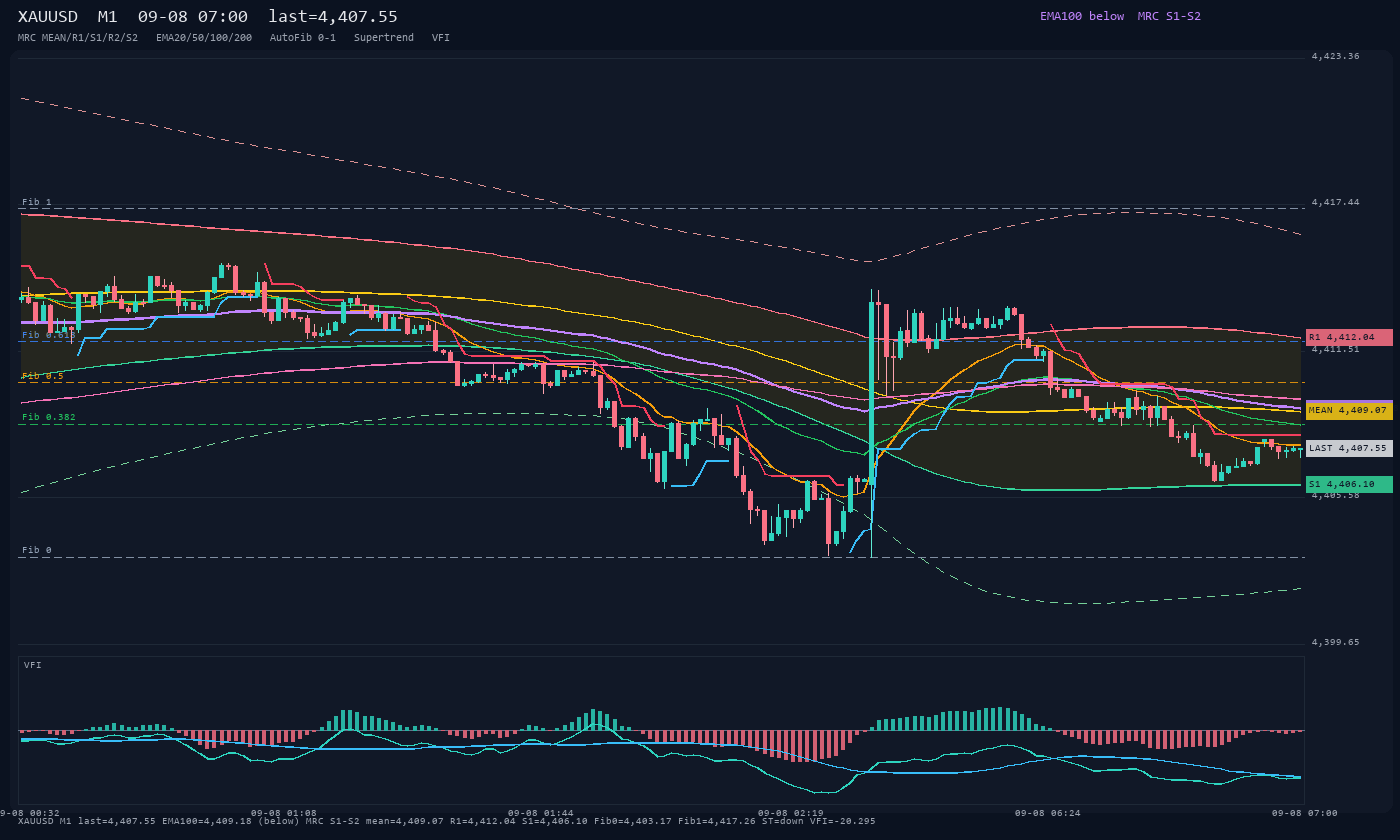Click the XAUUSD symbol in the title
The image size is (1400, 840).
tap(48, 17)
